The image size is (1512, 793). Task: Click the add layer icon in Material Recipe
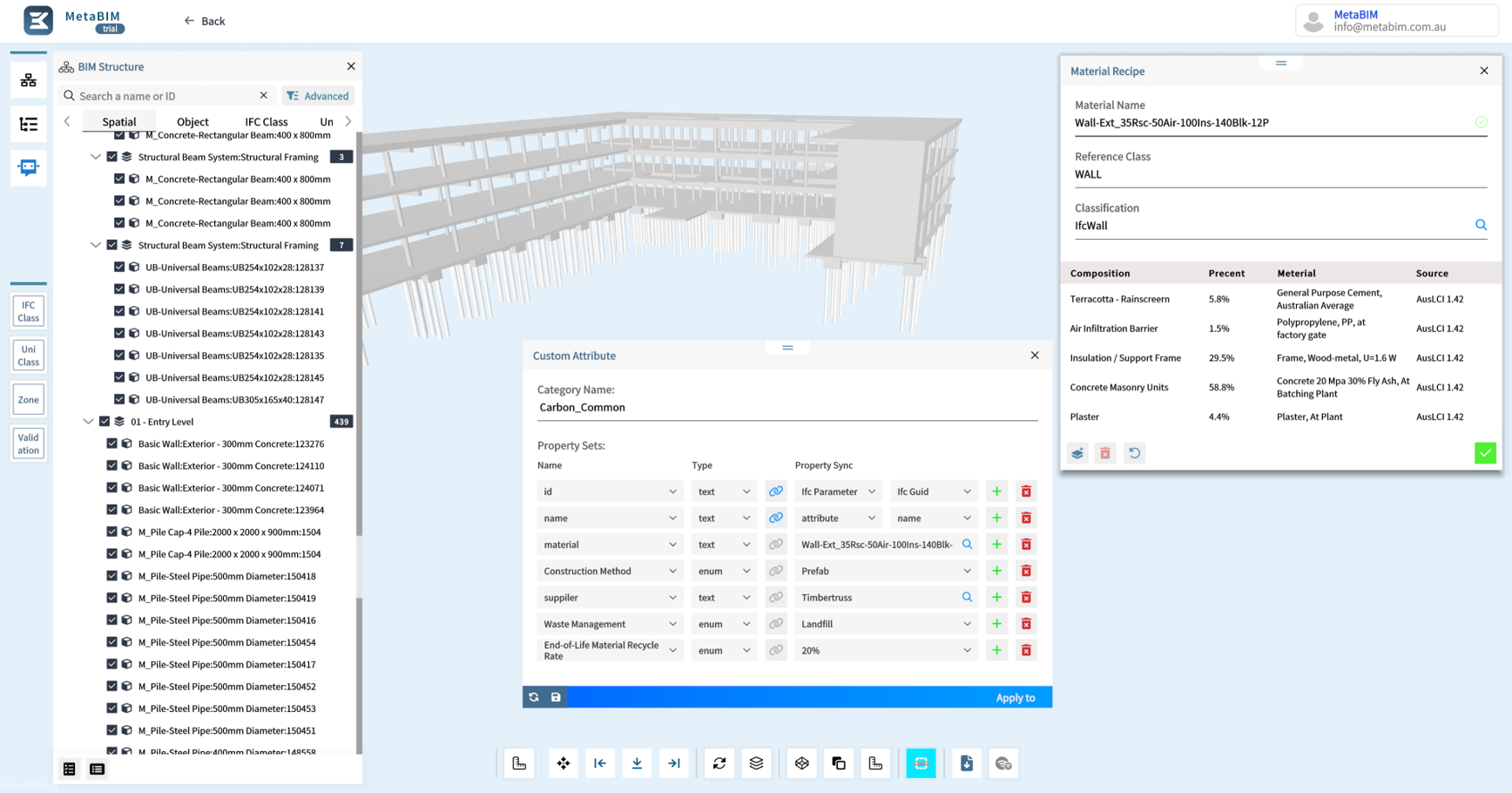[x=1077, y=453]
